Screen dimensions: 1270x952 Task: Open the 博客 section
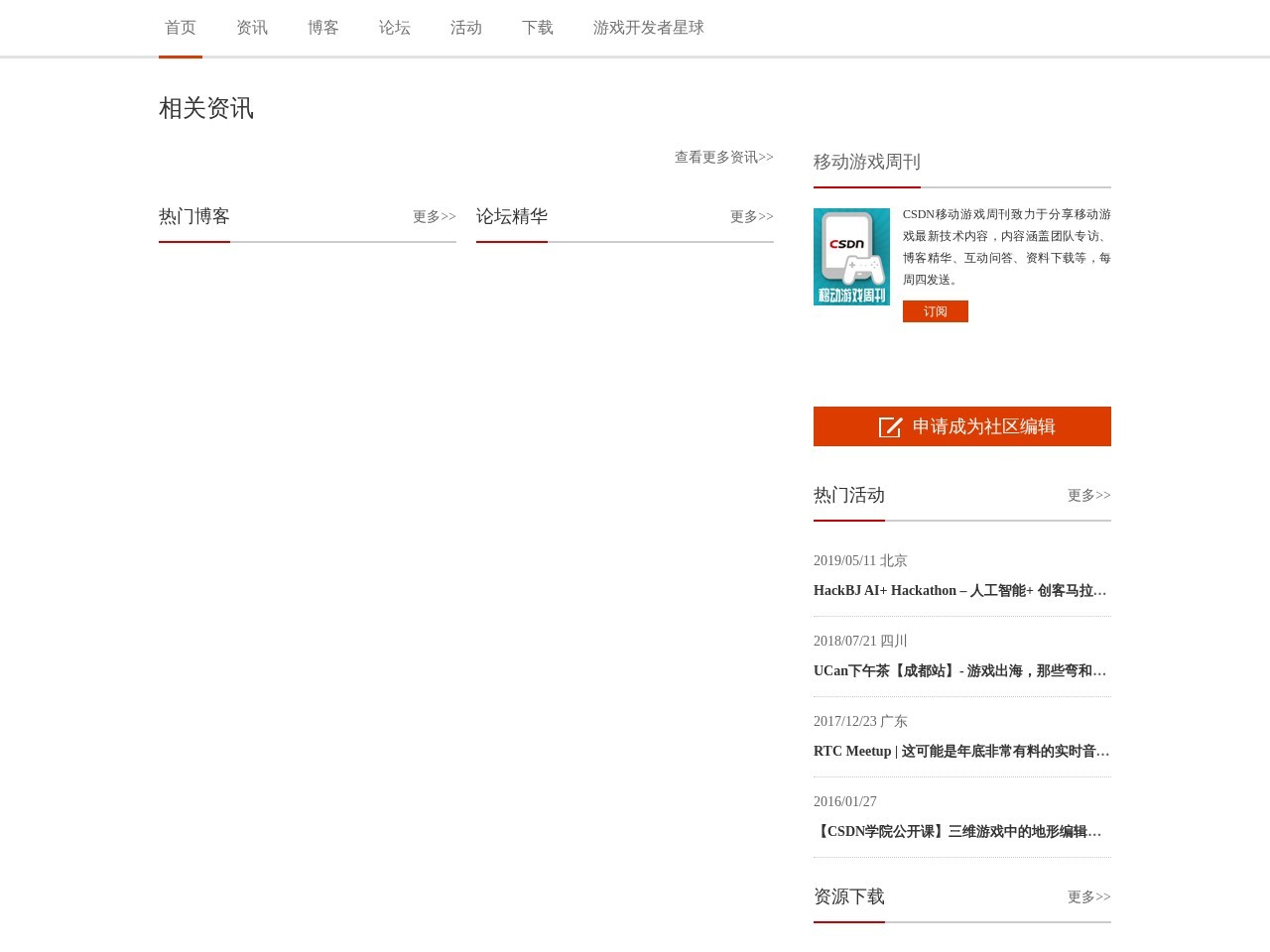click(x=322, y=27)
